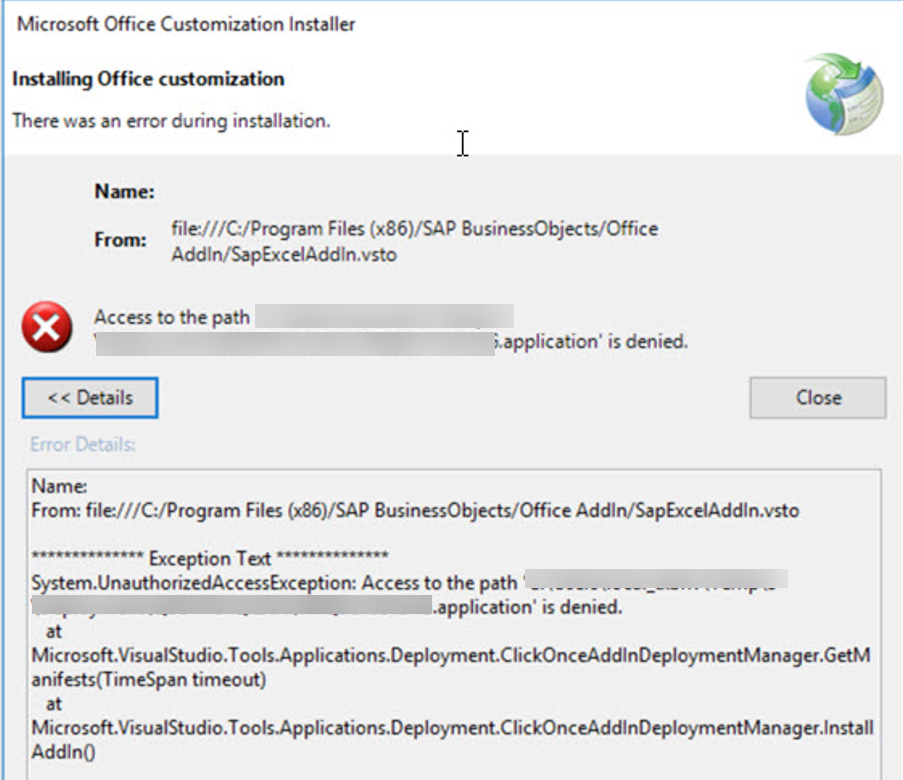Click the ClickOnceAddInDeploymentManager.Install stack trace line
Image resolution: width=903 pixels, height=780 pixels.
[x=452, y=740]
